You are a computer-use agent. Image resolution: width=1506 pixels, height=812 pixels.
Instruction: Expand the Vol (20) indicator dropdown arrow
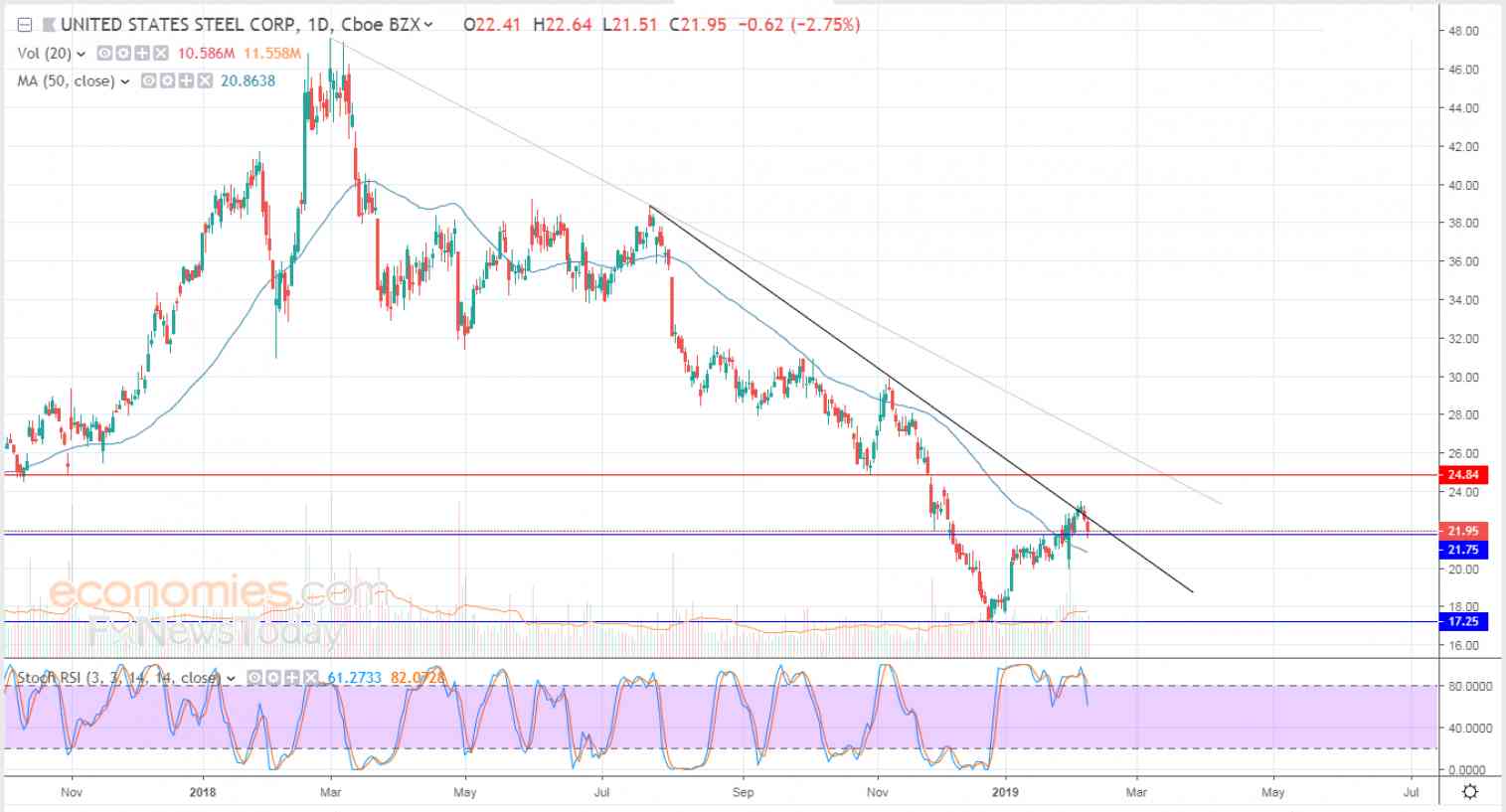pyautogui.click(x=82, y=55)
